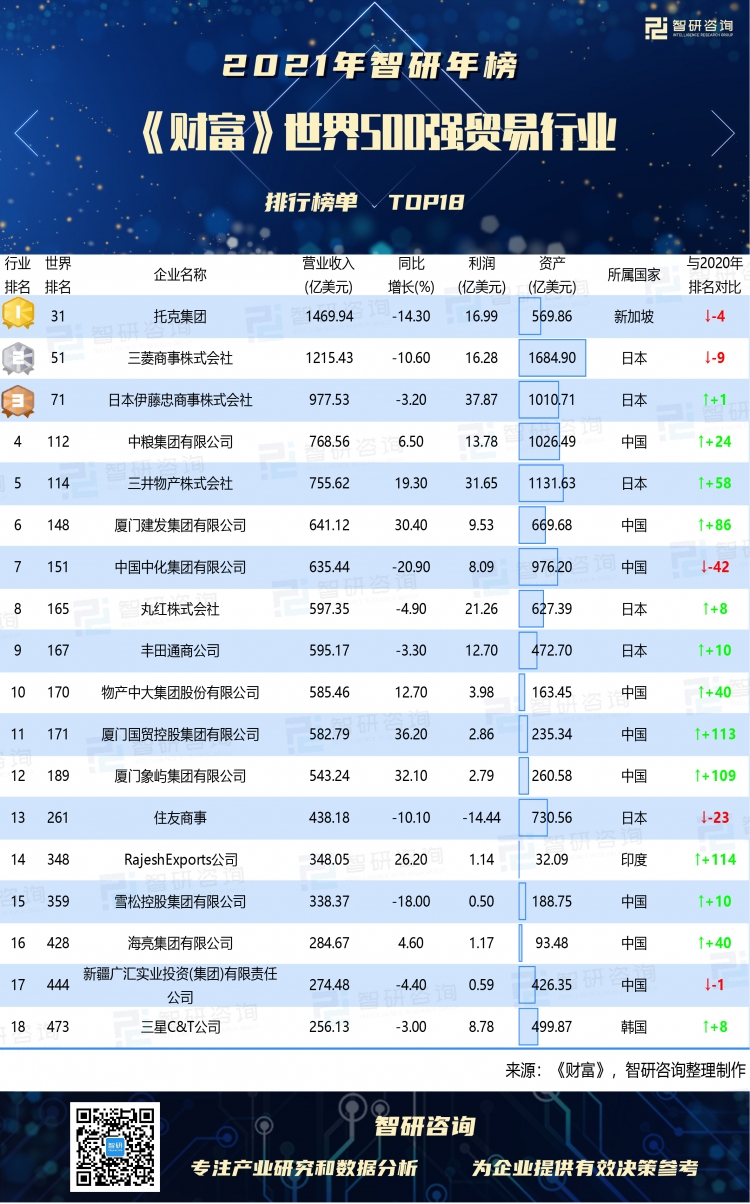Click company name 托克集团
The height and width of the screenshot is (1204, 750).
coord(180,316)
